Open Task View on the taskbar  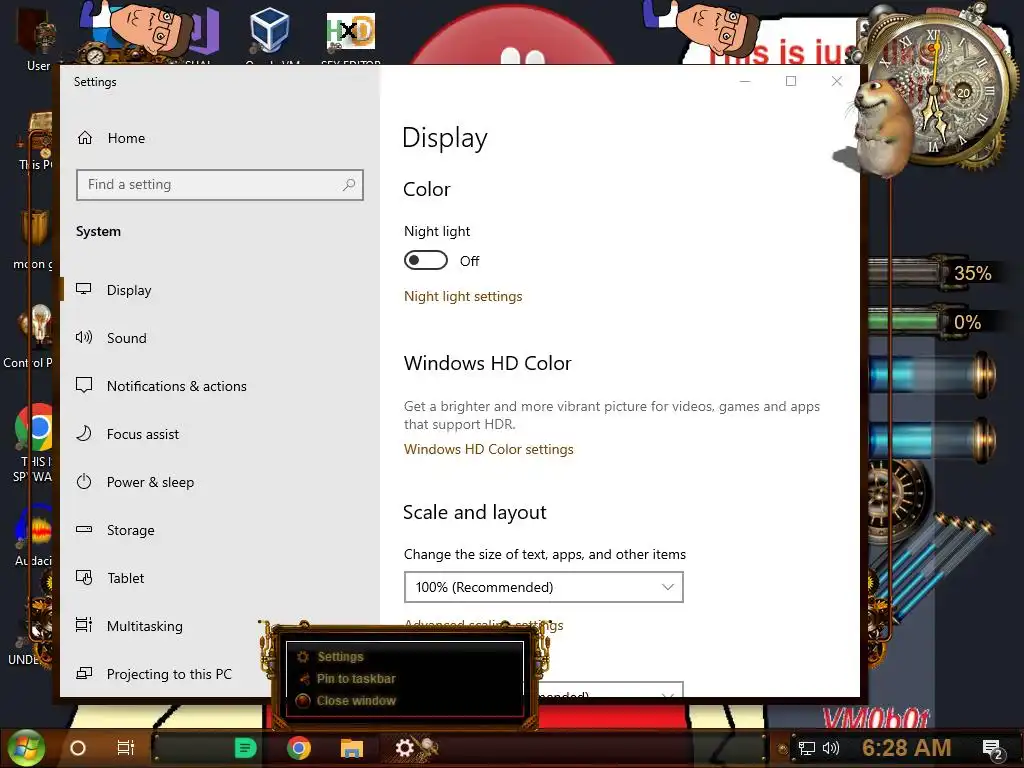(x=125, y=748)
